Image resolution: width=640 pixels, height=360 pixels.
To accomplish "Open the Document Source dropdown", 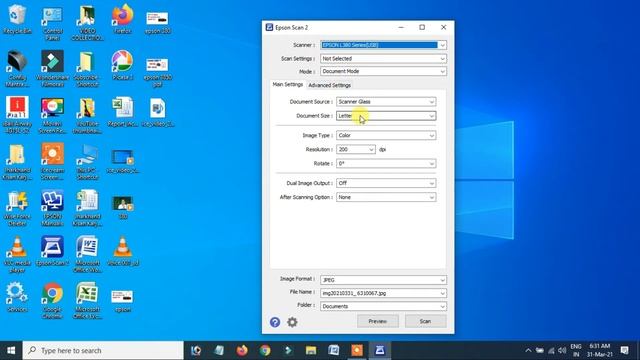I will [386, 101].
